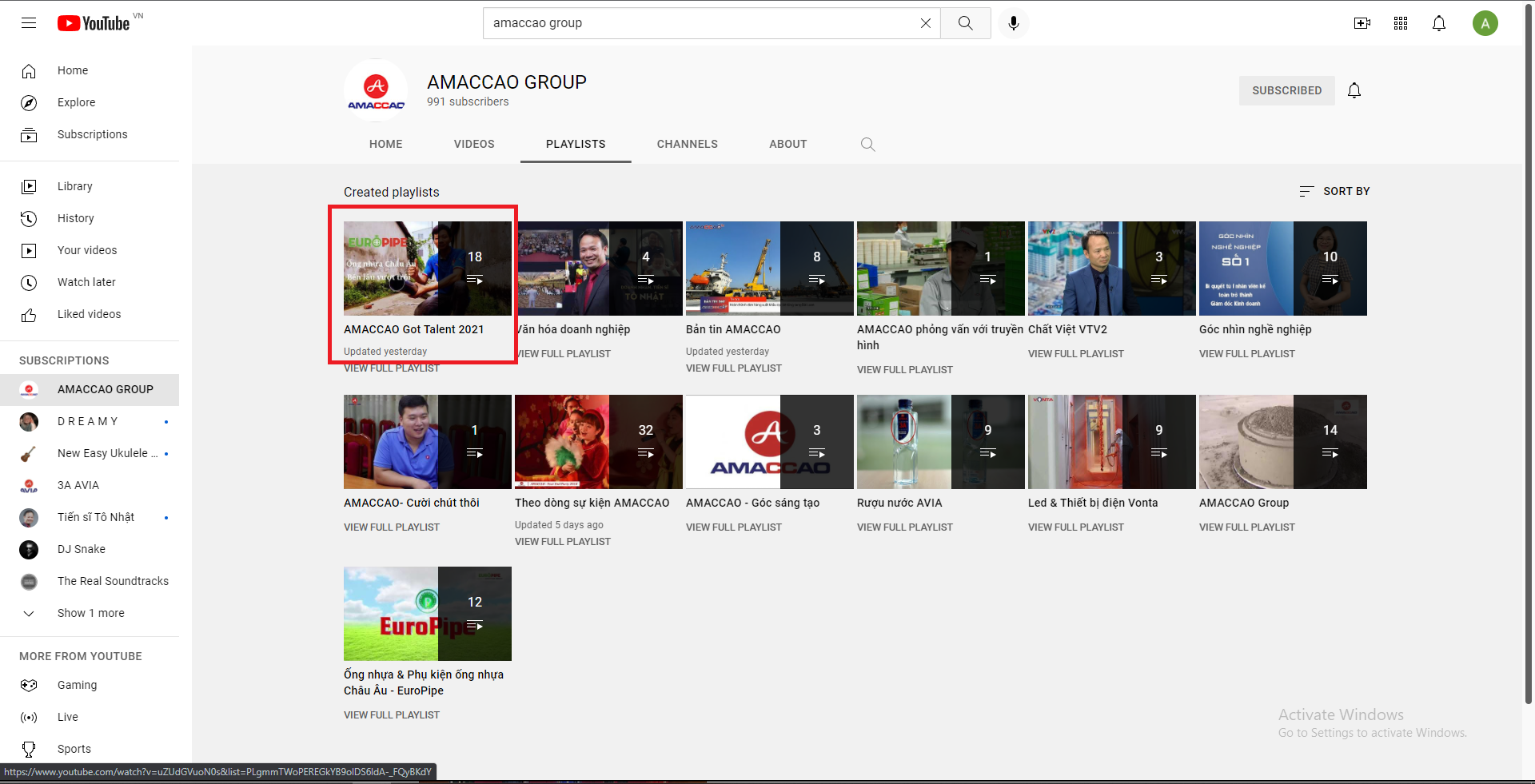Open History in sidebar

(x=90, y=218)
